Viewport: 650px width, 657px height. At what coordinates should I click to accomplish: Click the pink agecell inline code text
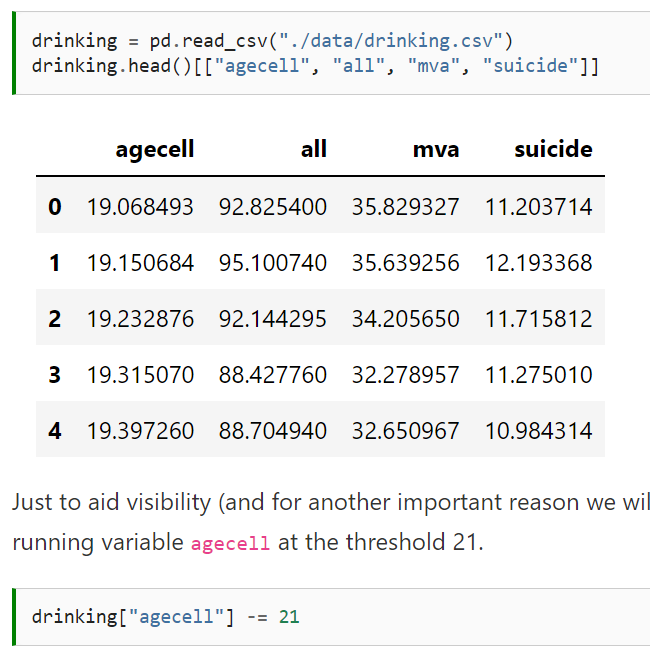(230, 543)
